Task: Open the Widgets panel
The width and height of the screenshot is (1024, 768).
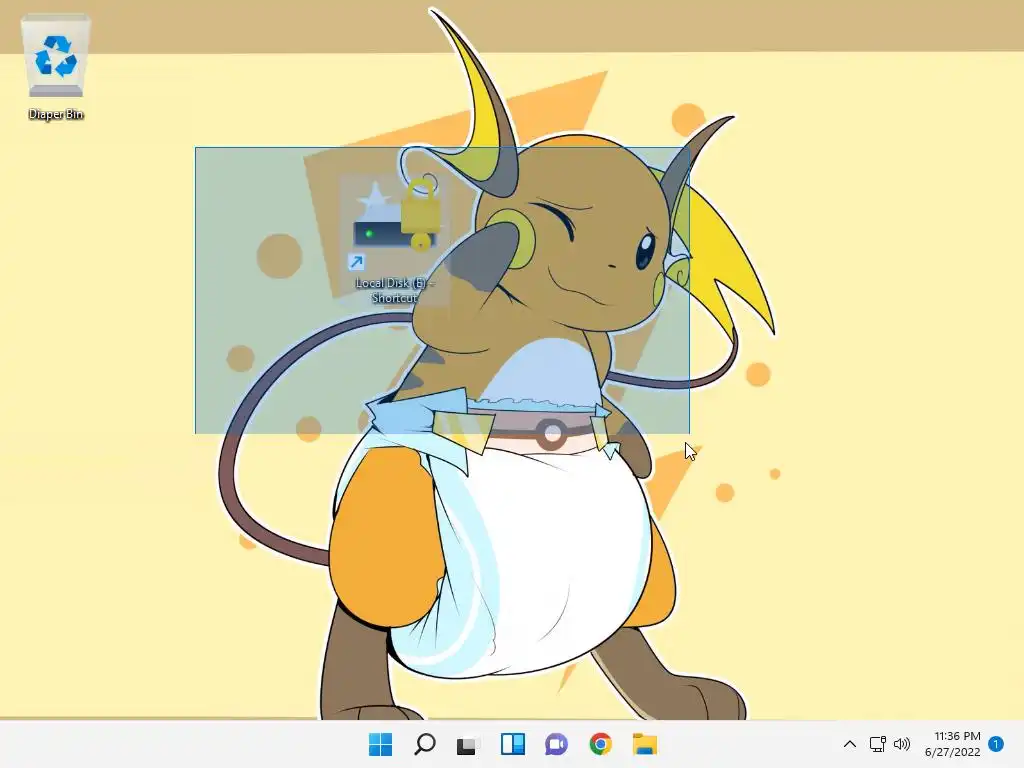Action: point(513,744)
